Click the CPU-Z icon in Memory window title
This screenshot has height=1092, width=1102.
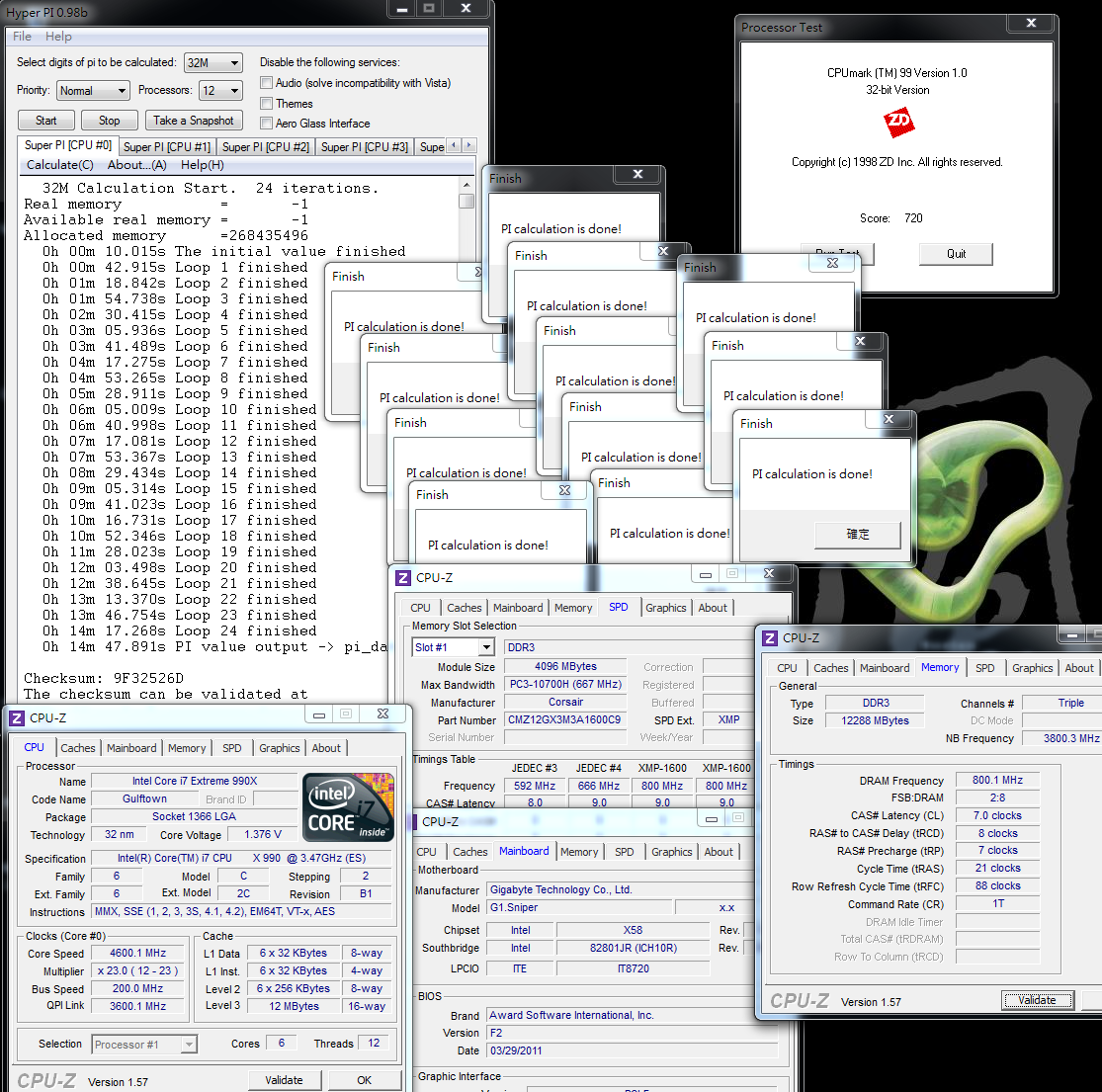pyautogui.click(x=770, y=638)
